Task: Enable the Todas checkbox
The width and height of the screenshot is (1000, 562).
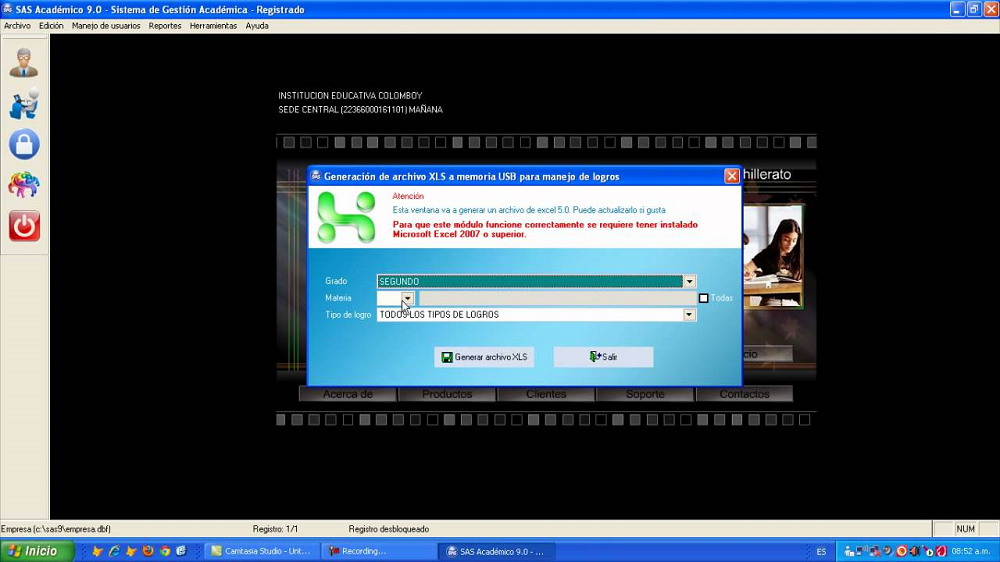Action: (x=704, y=298)
